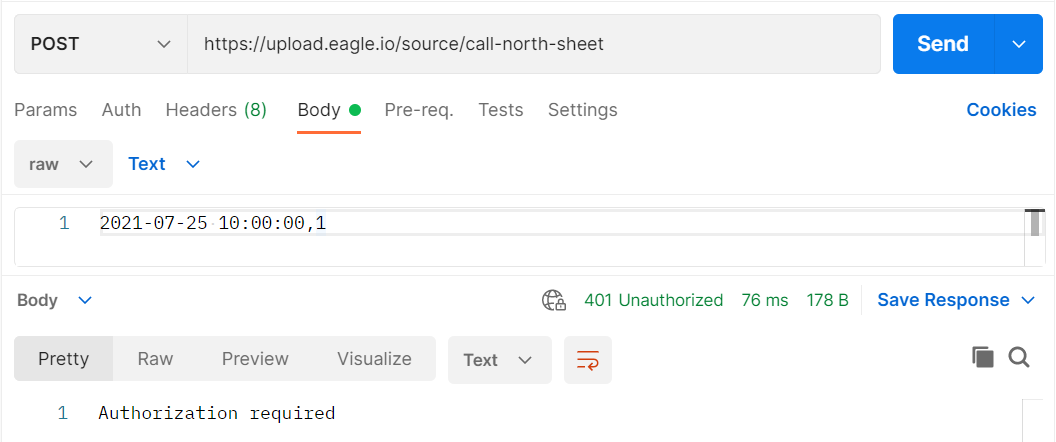This screenshot has height=442, width=1056.
Task: Switch to Headers (8) tab
Action: 216,110
